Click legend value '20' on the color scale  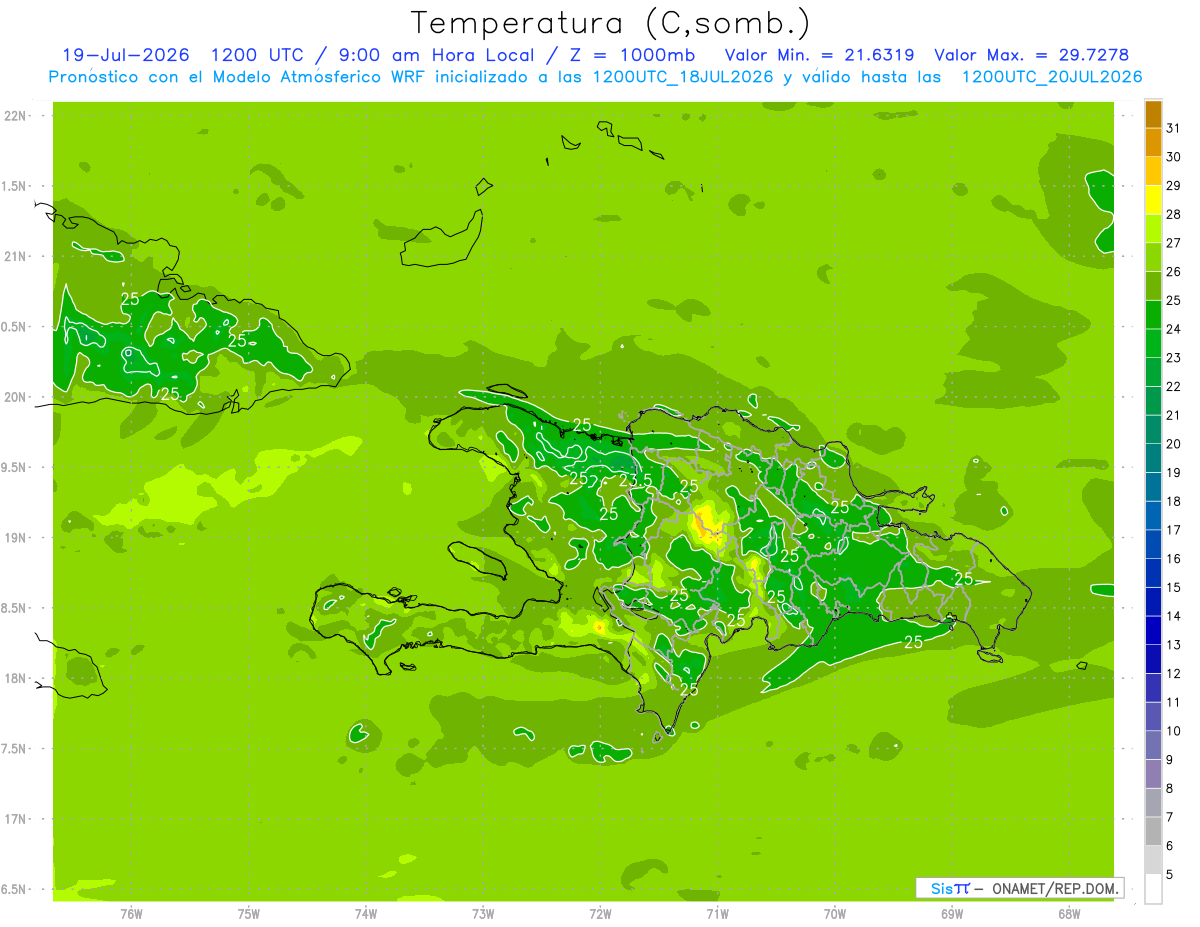coord(1174,444)
